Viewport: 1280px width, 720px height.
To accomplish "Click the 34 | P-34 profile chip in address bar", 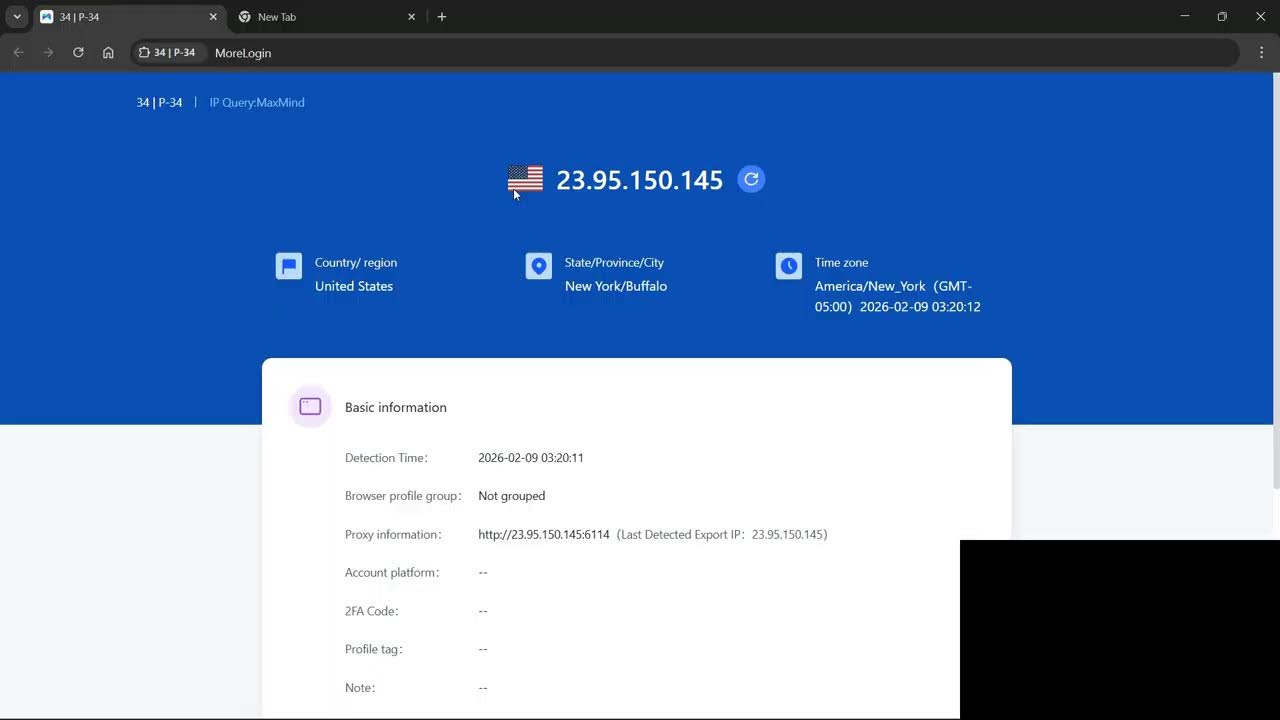I will click(167, 53).
